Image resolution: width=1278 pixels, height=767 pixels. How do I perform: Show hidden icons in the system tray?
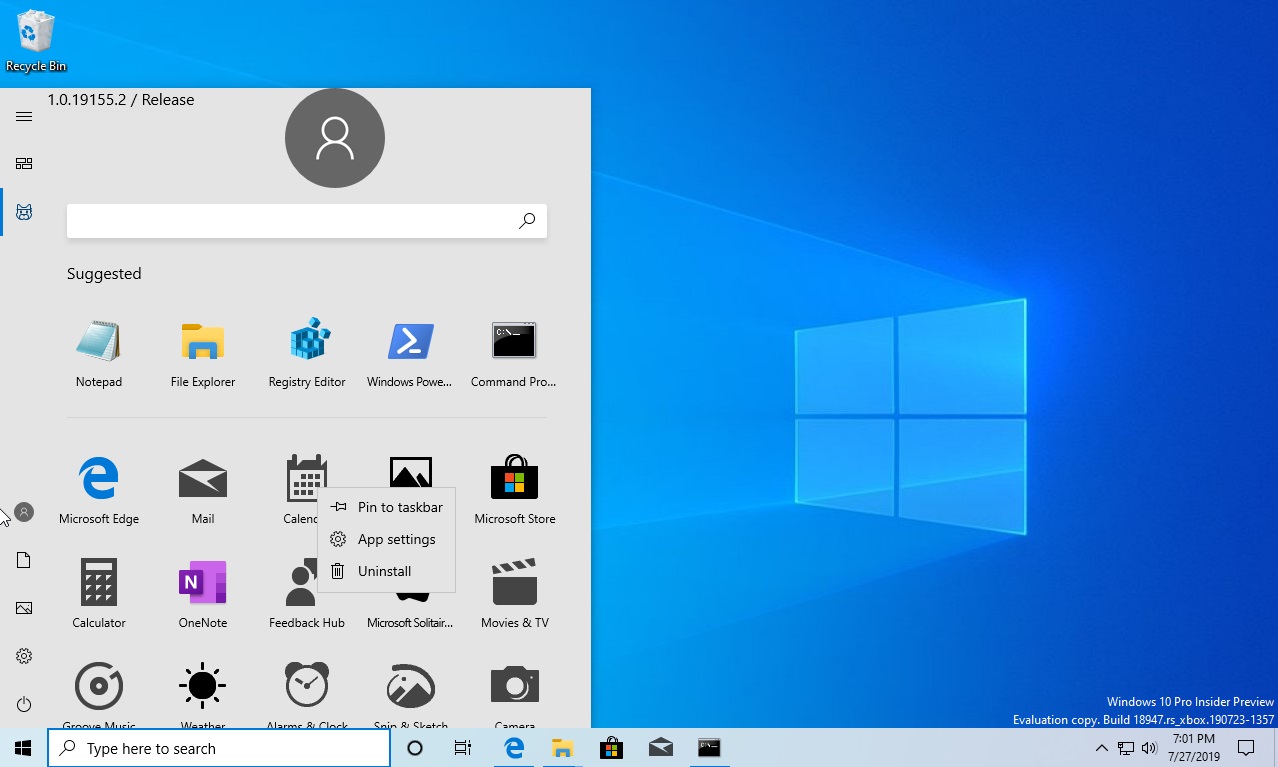tap(1101, 747)
